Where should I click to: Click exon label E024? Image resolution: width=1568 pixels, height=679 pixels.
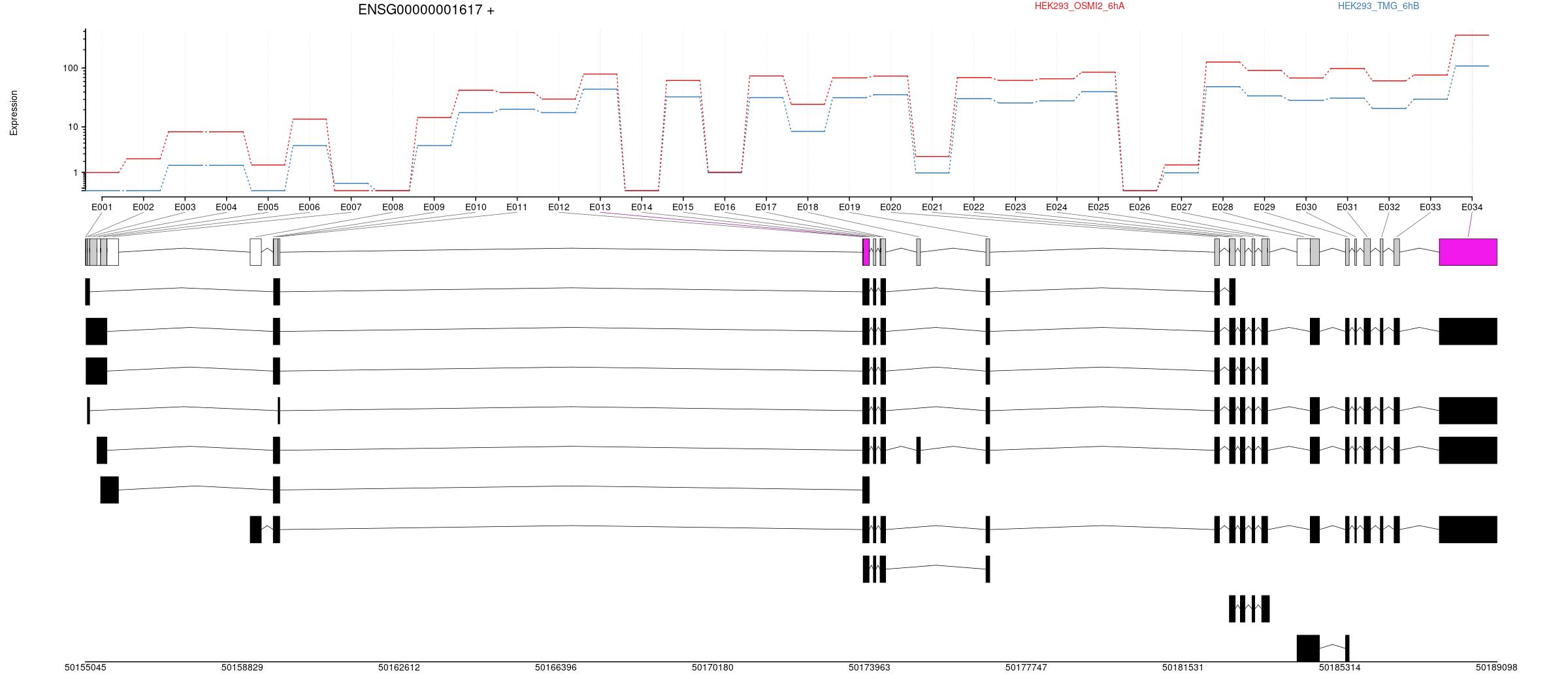[x=1056, y=207]
